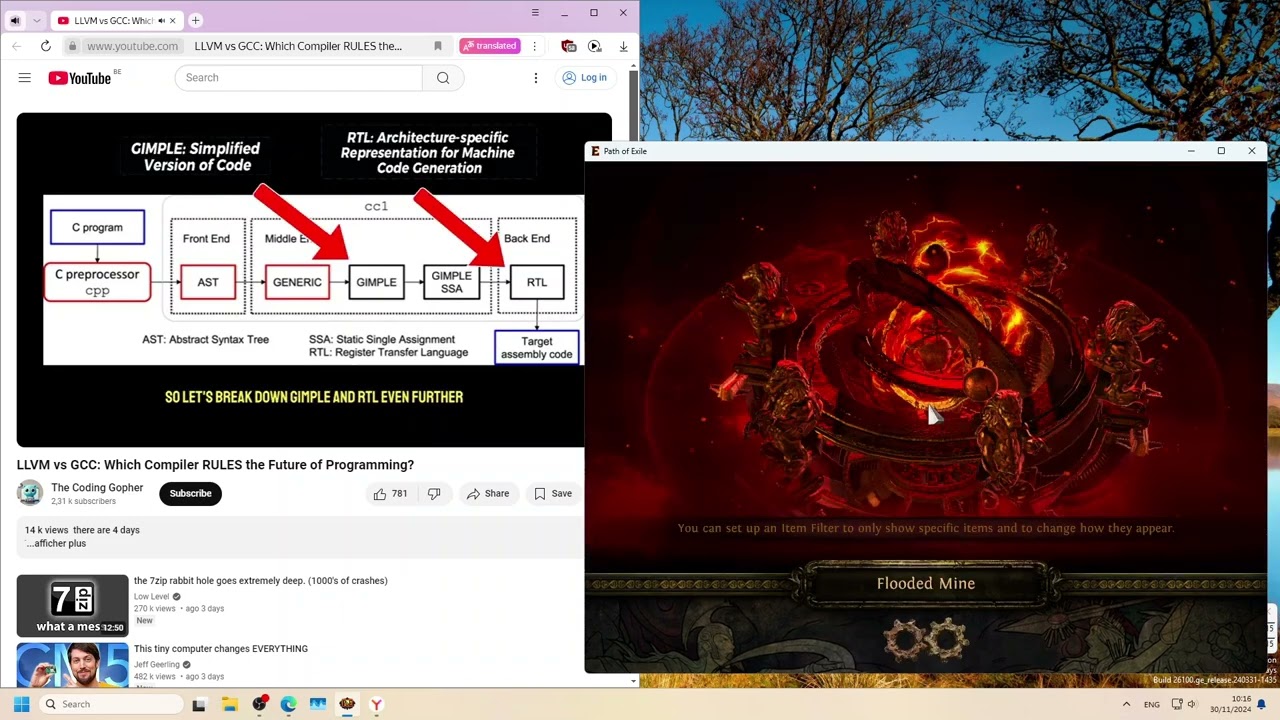
Task: Open The Coding Gopher channel avatar
Action: (30, 493)
